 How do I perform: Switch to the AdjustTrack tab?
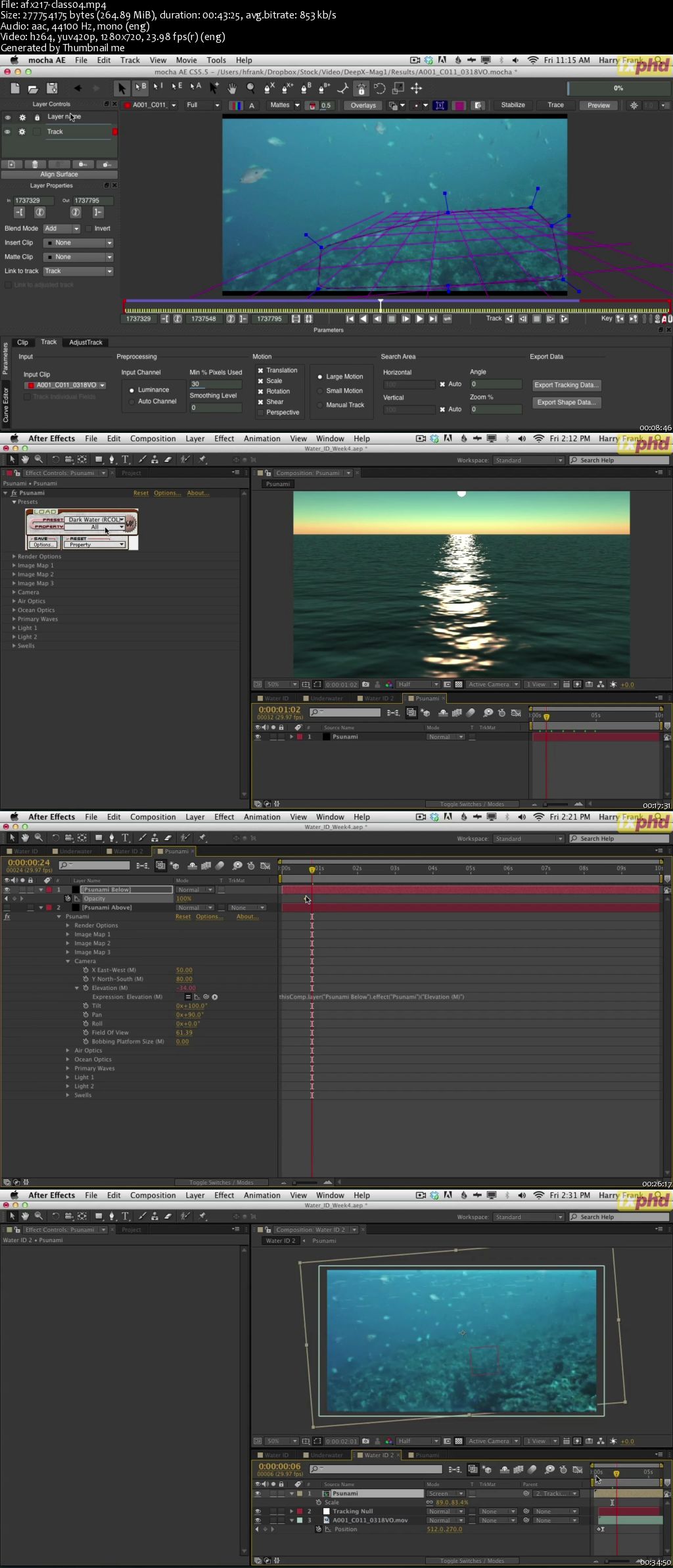(86, 342)
